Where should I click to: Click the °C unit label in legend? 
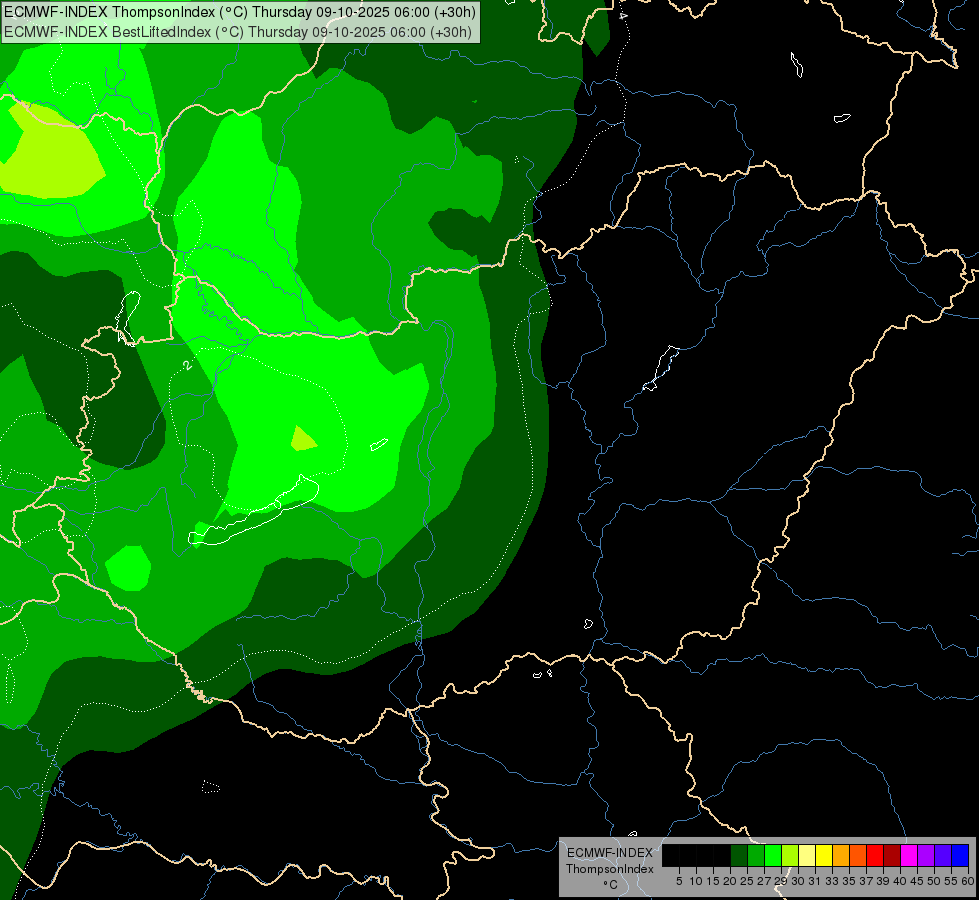click(611, 885)
